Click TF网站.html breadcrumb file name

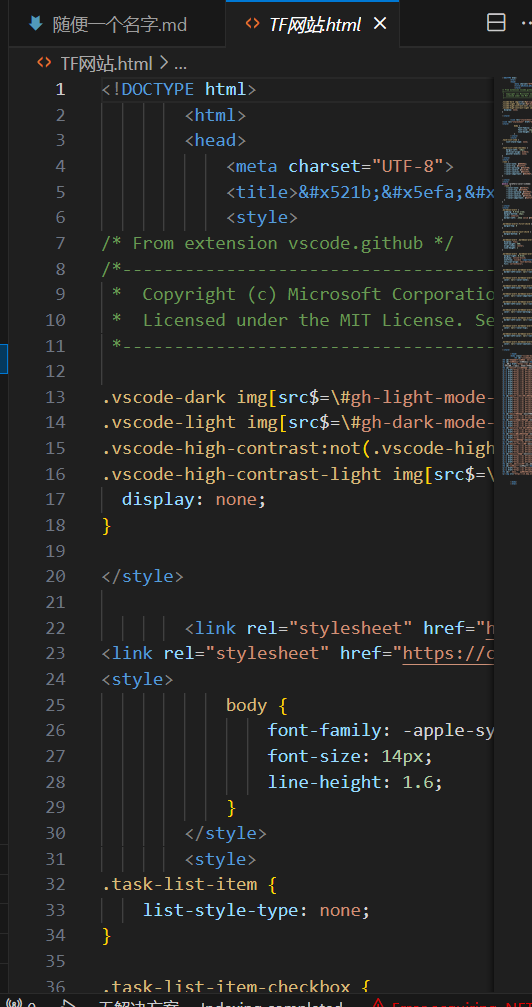point(106,64)
